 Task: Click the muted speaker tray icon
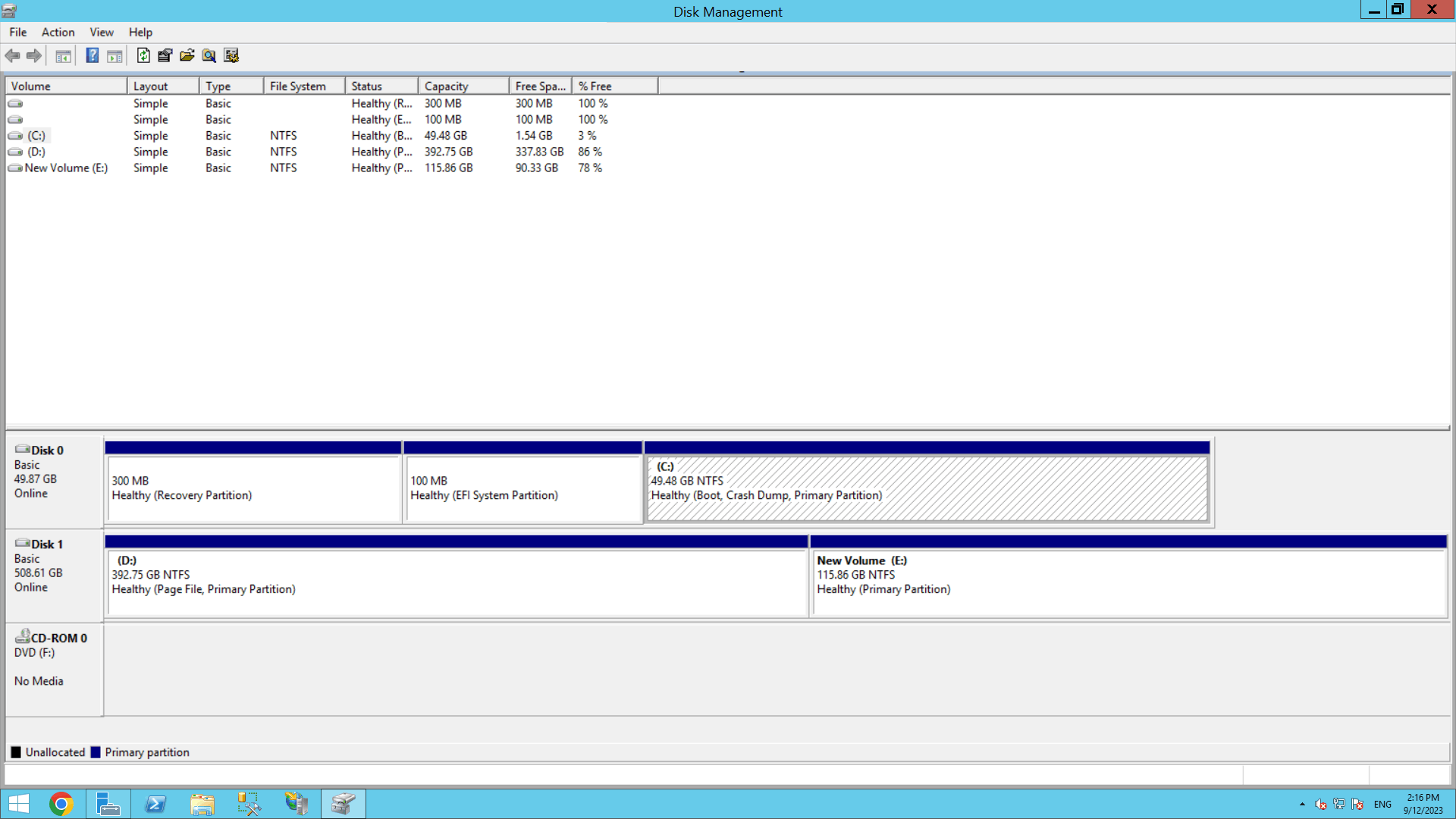(x=1321, y=805)
